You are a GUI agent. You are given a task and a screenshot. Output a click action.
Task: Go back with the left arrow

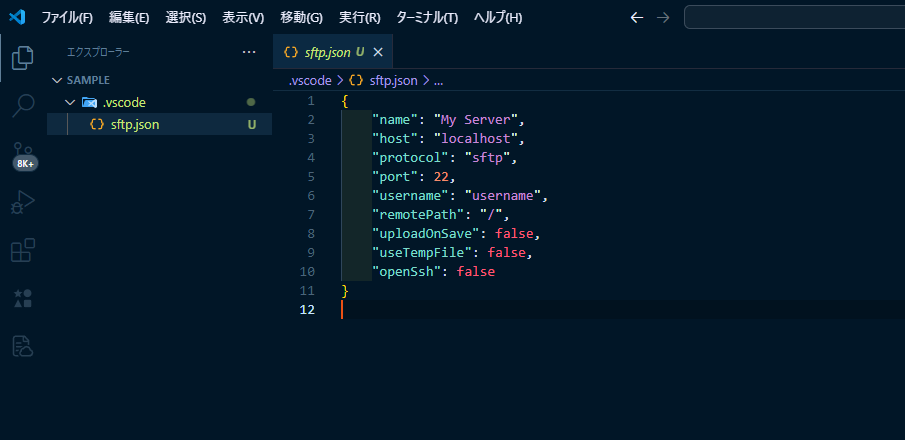tap(637, 18)
